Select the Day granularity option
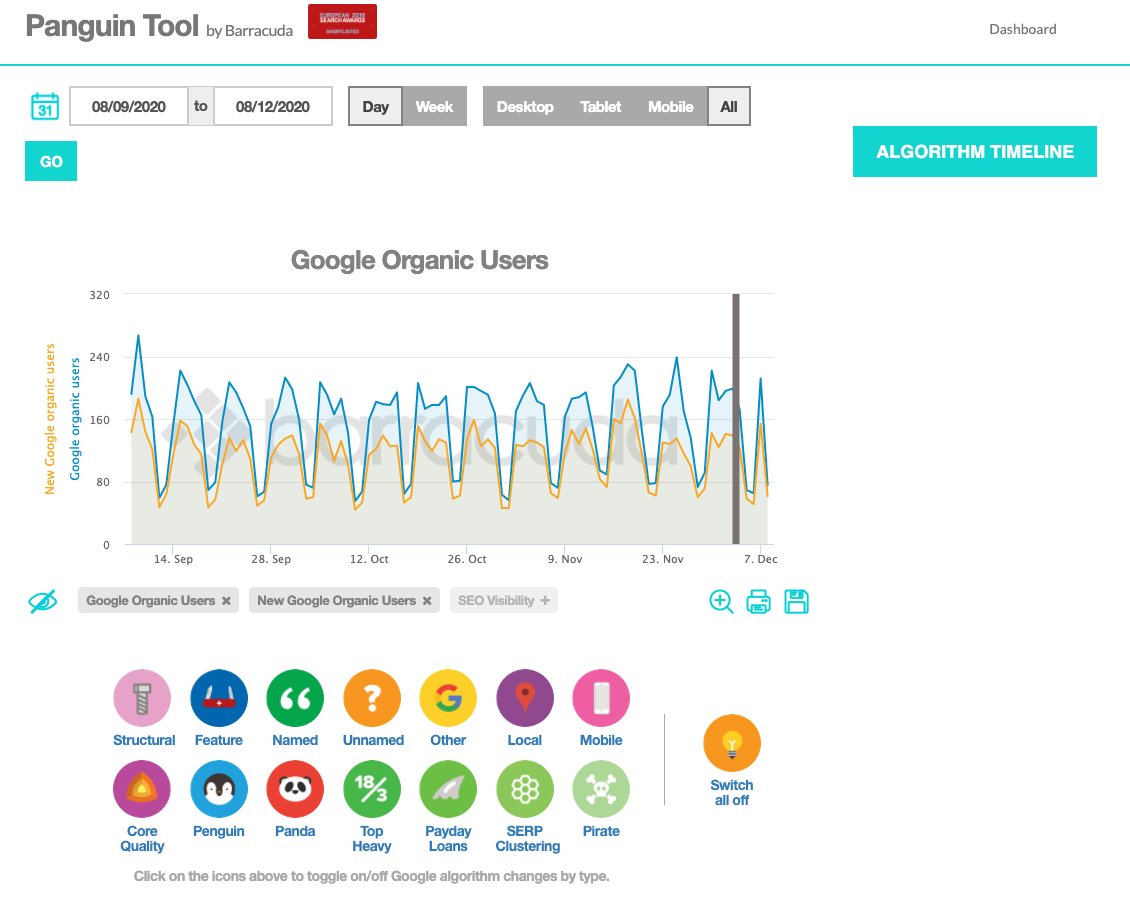1130x906 pixels. coord(375,107)
